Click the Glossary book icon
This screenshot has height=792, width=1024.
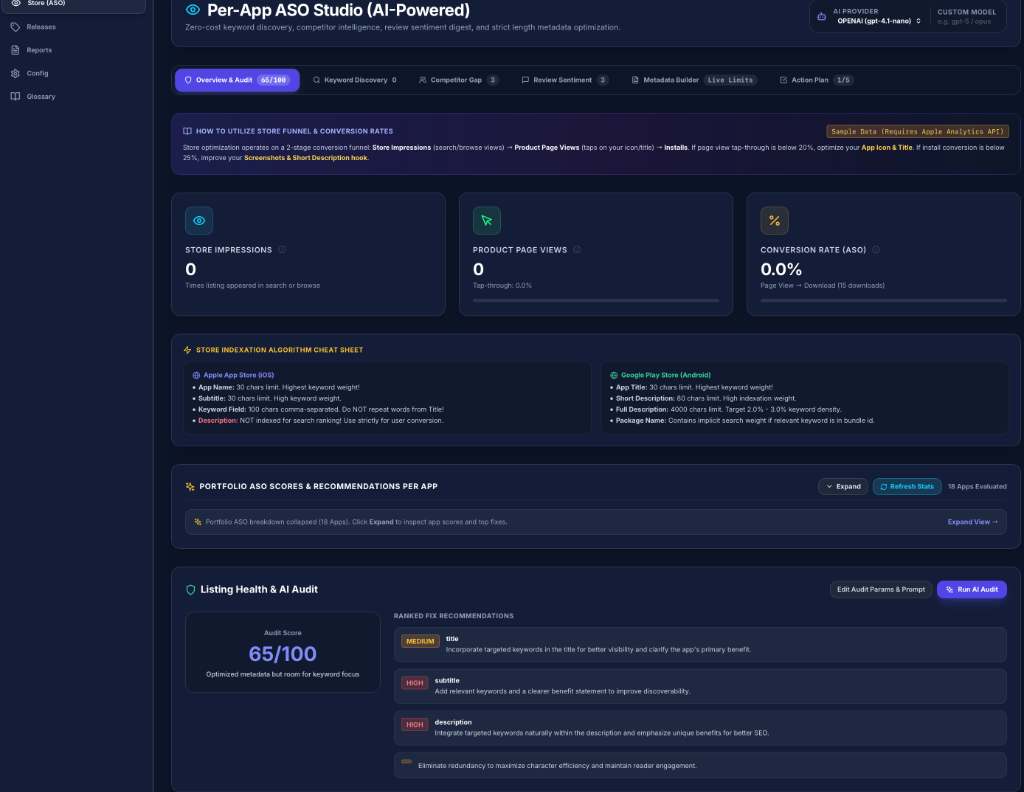[x=15, y=96]
